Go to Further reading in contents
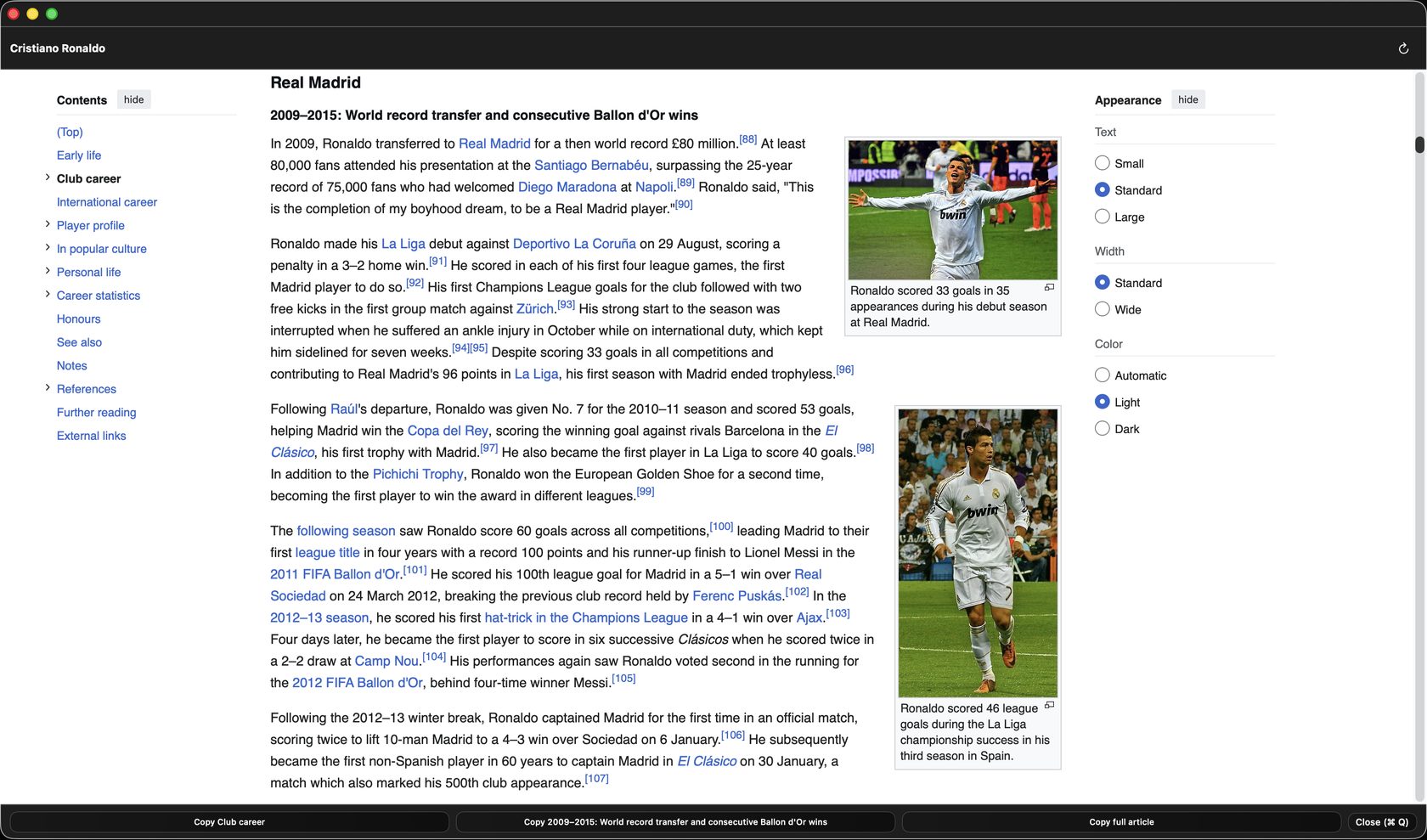The height and width of the screenshot is (840, 1427). tap(97, 413)
